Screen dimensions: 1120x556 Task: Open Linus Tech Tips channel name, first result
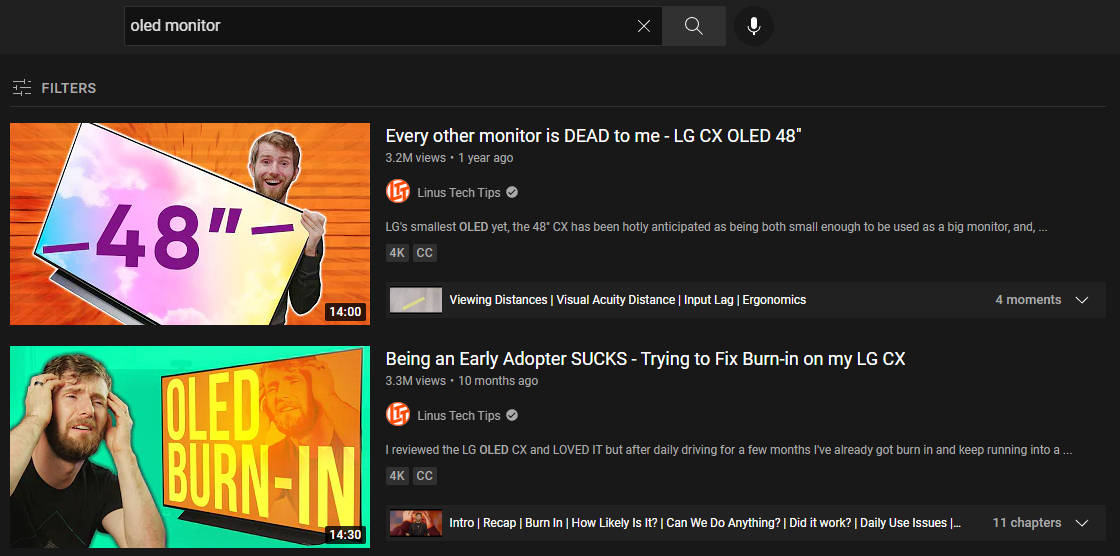459,192
